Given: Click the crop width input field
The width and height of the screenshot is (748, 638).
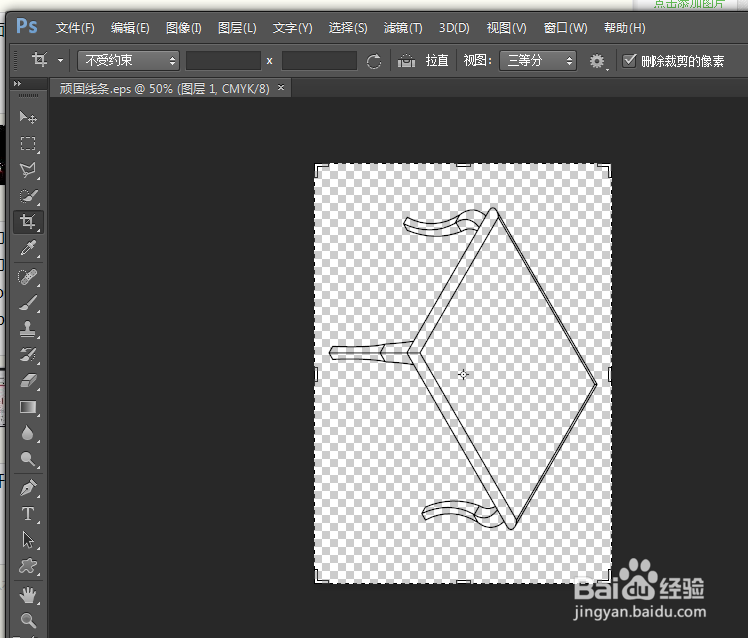Looking at the screenshot, I should point(223,61).
